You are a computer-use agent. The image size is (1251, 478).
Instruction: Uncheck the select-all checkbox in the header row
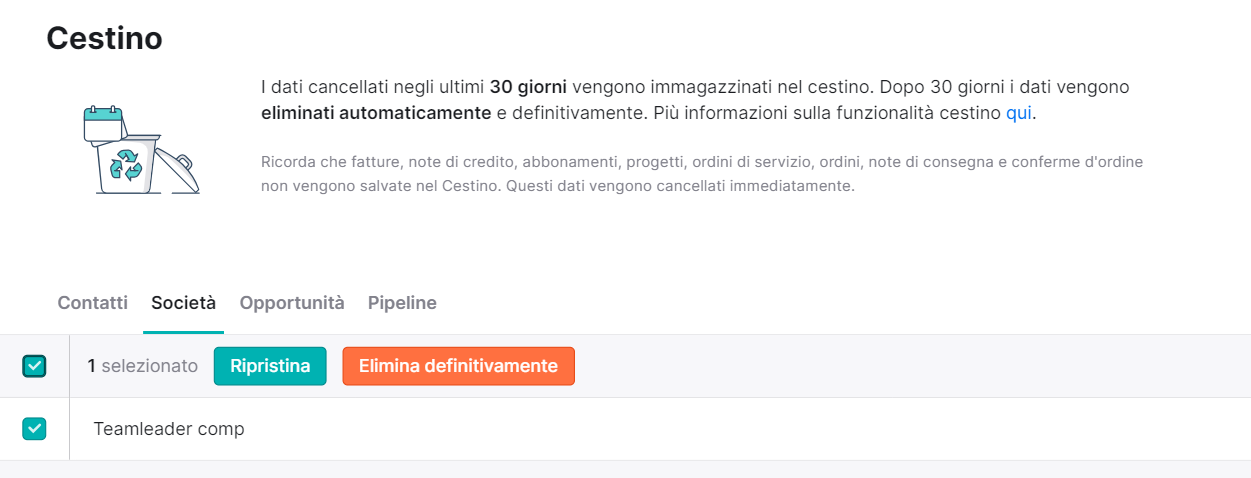(x=34, y=366)
